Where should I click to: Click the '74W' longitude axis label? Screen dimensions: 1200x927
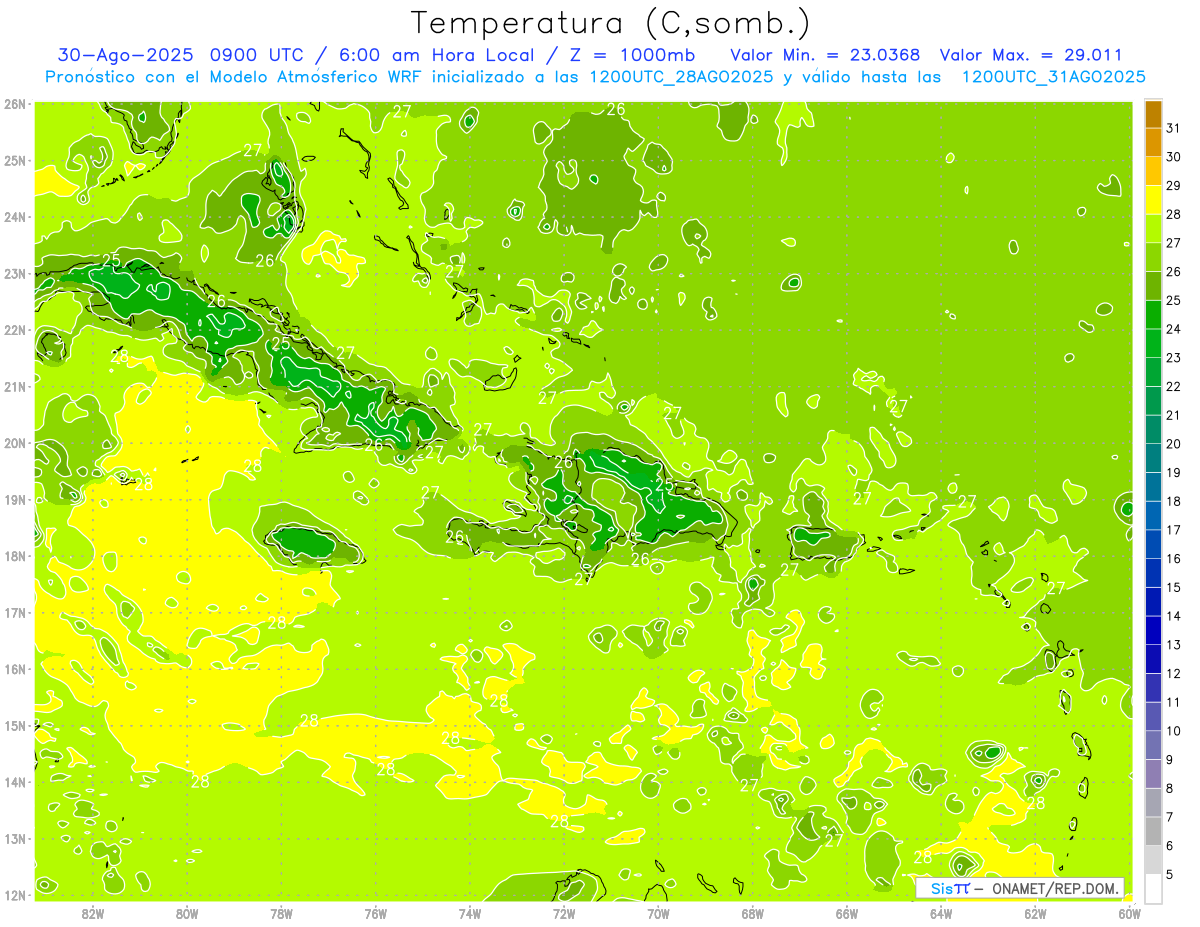click(470, 913)
